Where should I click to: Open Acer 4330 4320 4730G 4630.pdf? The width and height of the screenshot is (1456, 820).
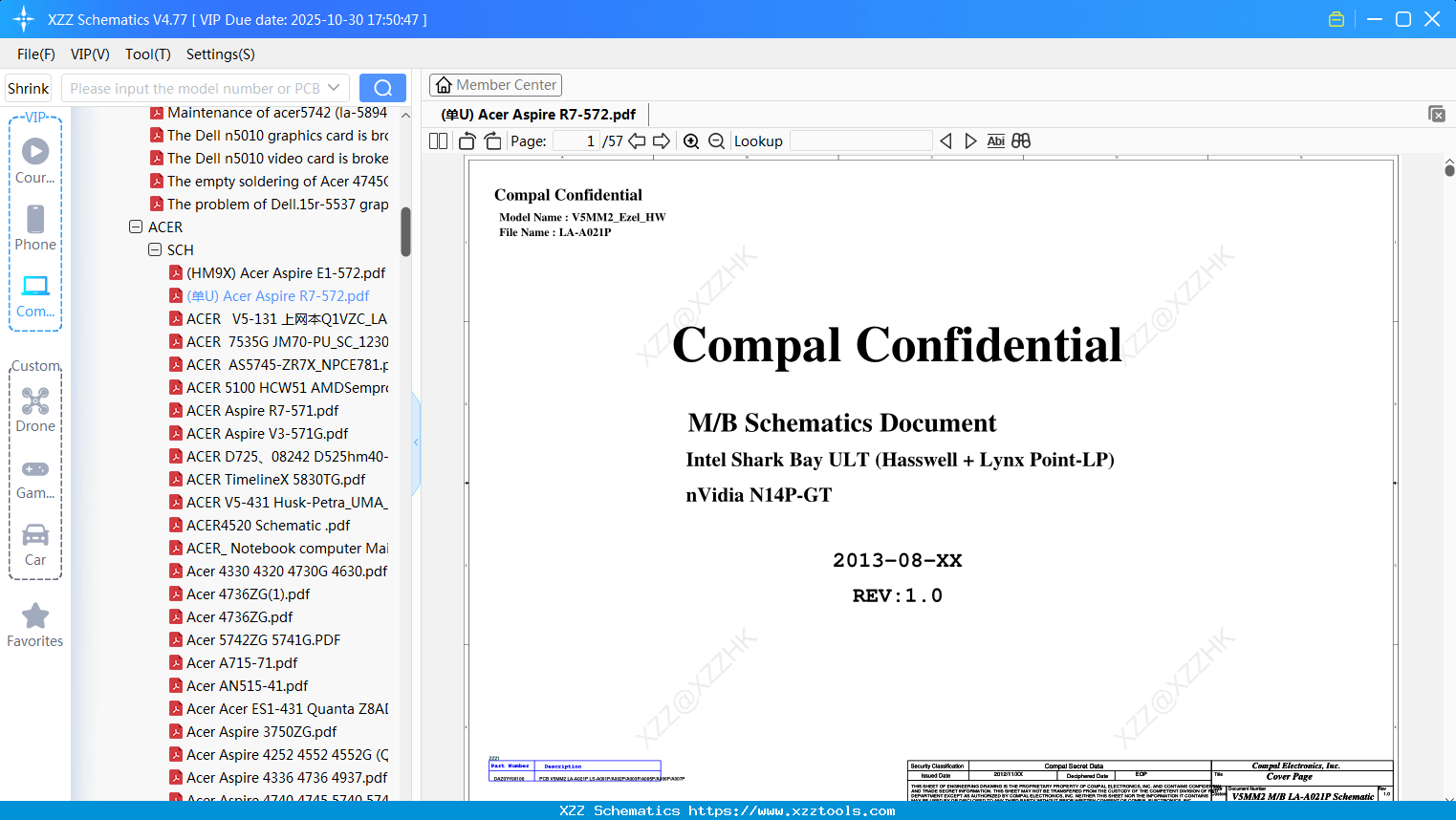(287, 572)
